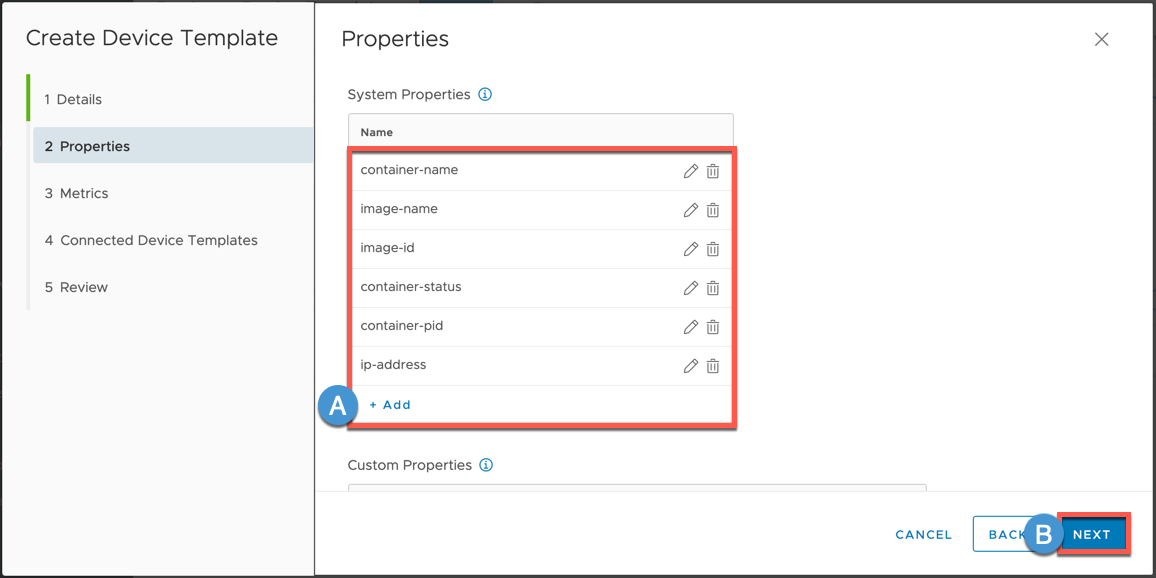Edit the image-name property

[690, 210]
